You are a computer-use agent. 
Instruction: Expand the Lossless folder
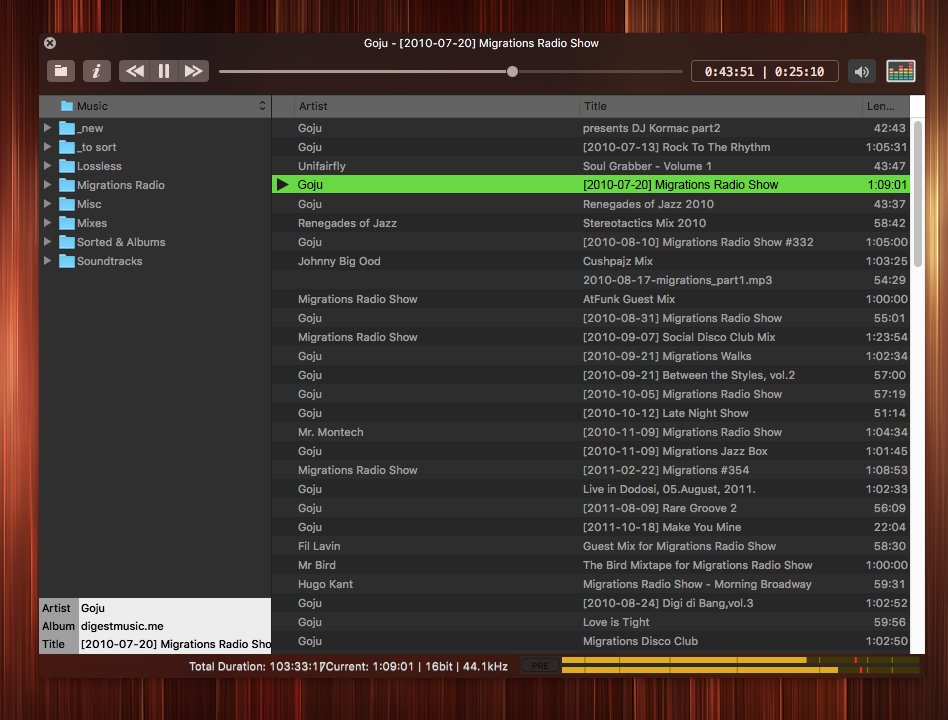(x=47, y=166)
